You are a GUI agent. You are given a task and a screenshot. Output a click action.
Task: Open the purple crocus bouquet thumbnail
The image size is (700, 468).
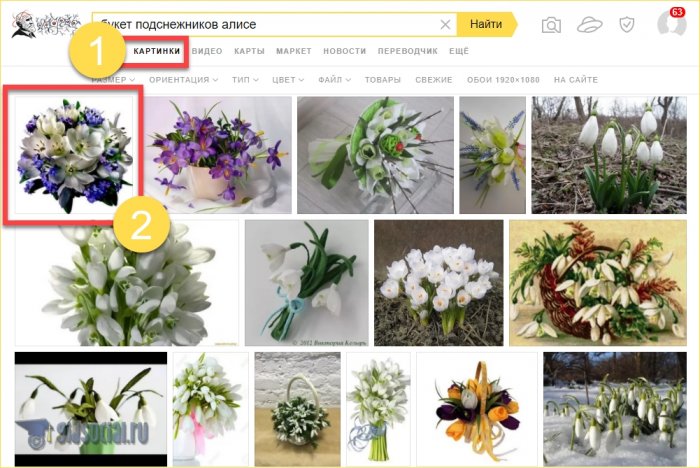(217, 154)
